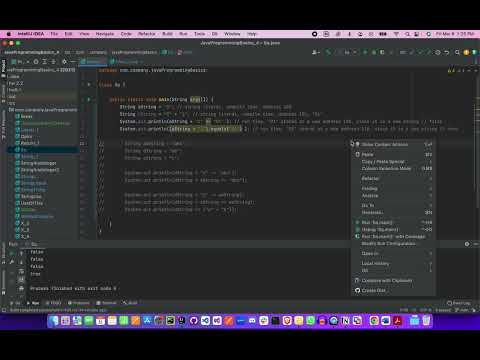Image resolution: width=480 pixels, height=360 pixels.
Task: Open Project panel gear options
Action: (x=64, y=62)
